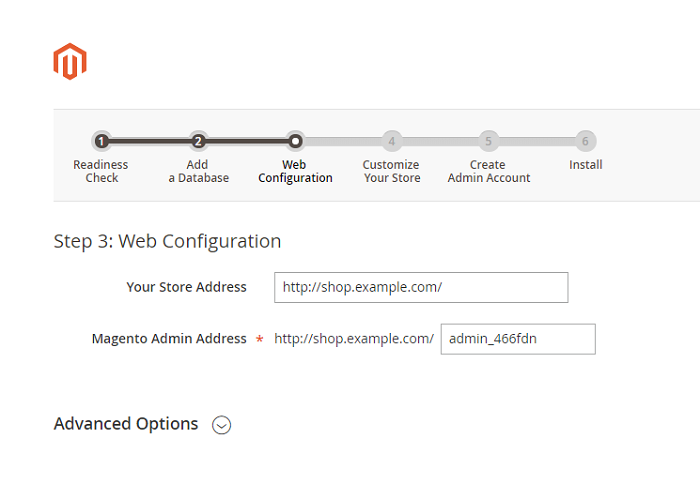Select step 5 circle Create Admin Account

click(488, 142)
